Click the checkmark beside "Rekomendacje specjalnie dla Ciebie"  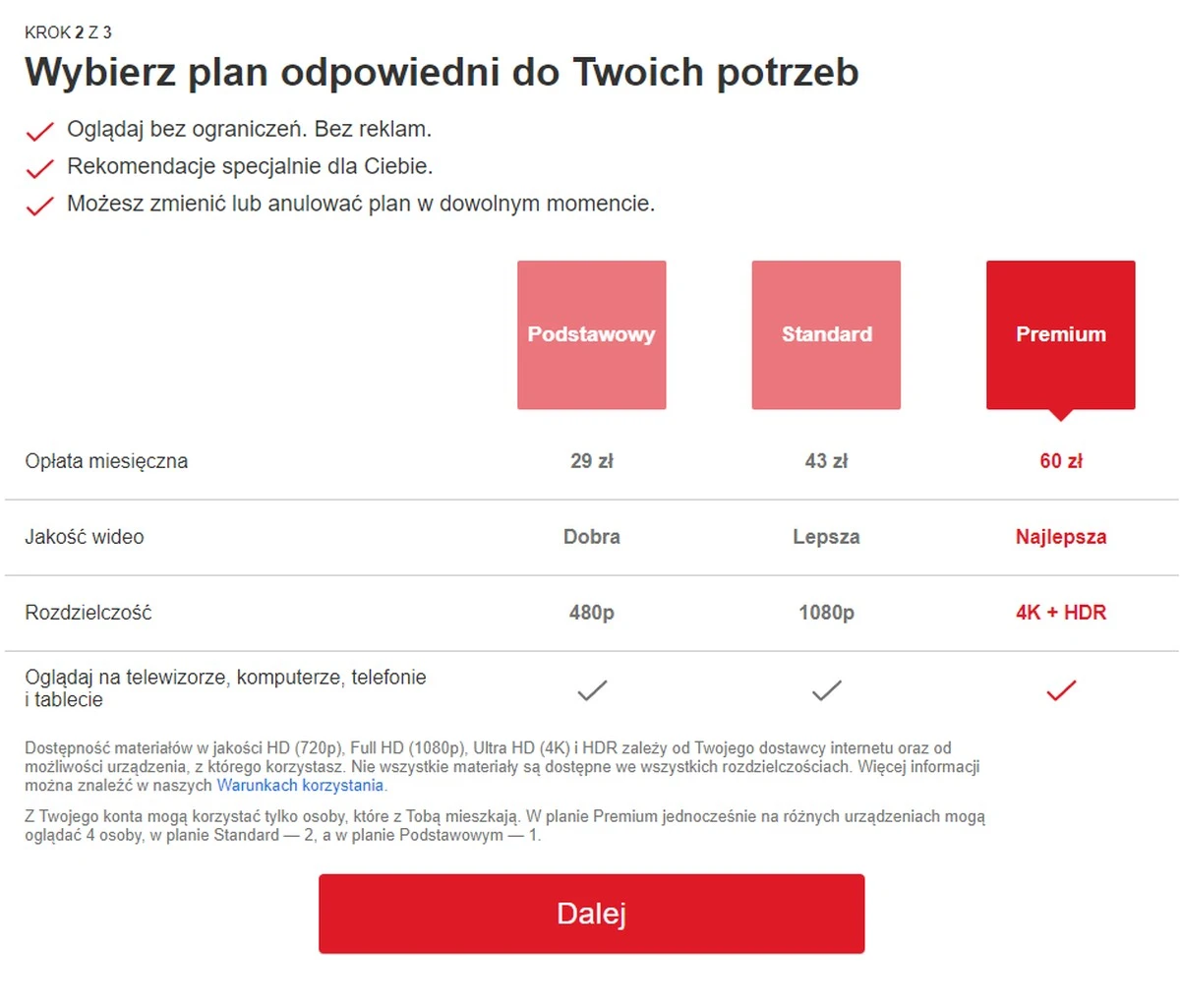pos(39,168)
